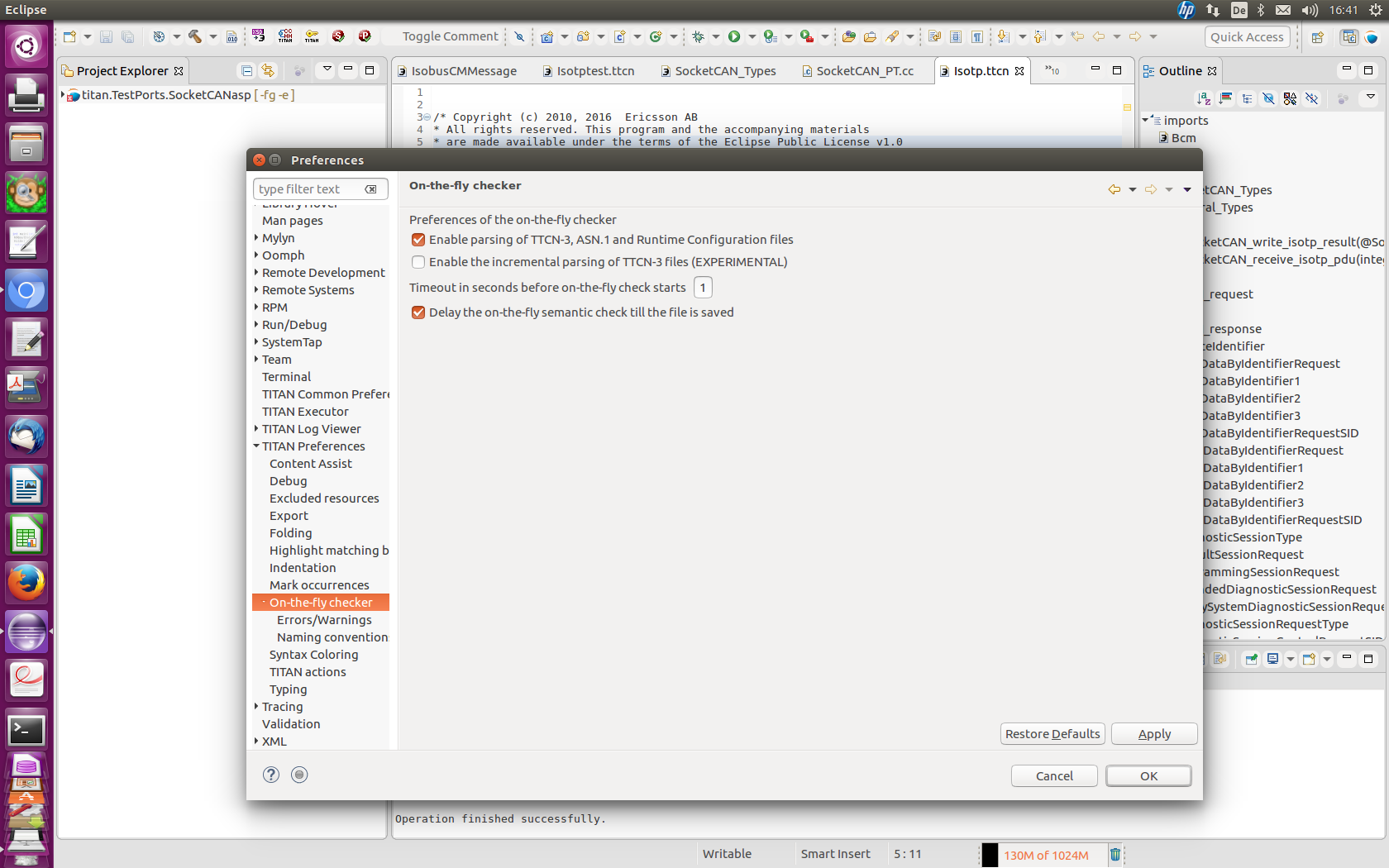The width and height of the screenshot is (1389, 868).
Task: Click the red S check icon
Action: 338,36
